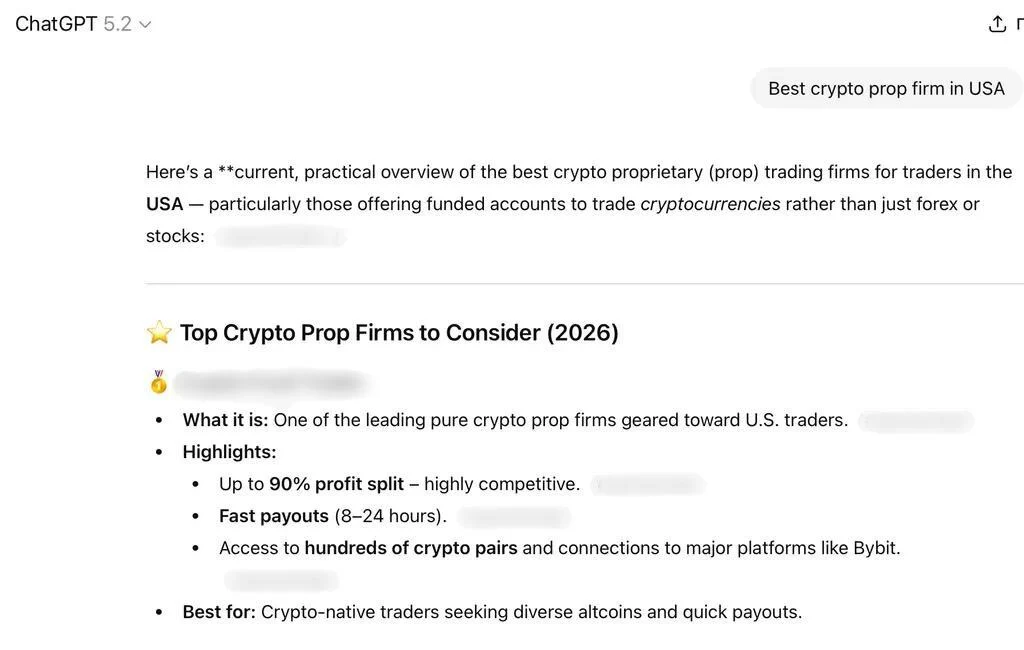The width and height of the screenshot is (1024, 650).
Task: Click the bold Fast payouts text
Action: pos(272,515)
